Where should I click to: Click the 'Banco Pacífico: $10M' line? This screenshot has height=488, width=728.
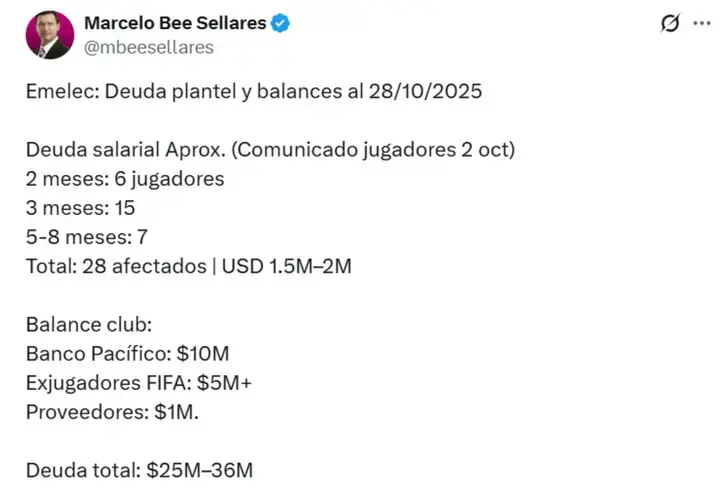click(128, 353)
